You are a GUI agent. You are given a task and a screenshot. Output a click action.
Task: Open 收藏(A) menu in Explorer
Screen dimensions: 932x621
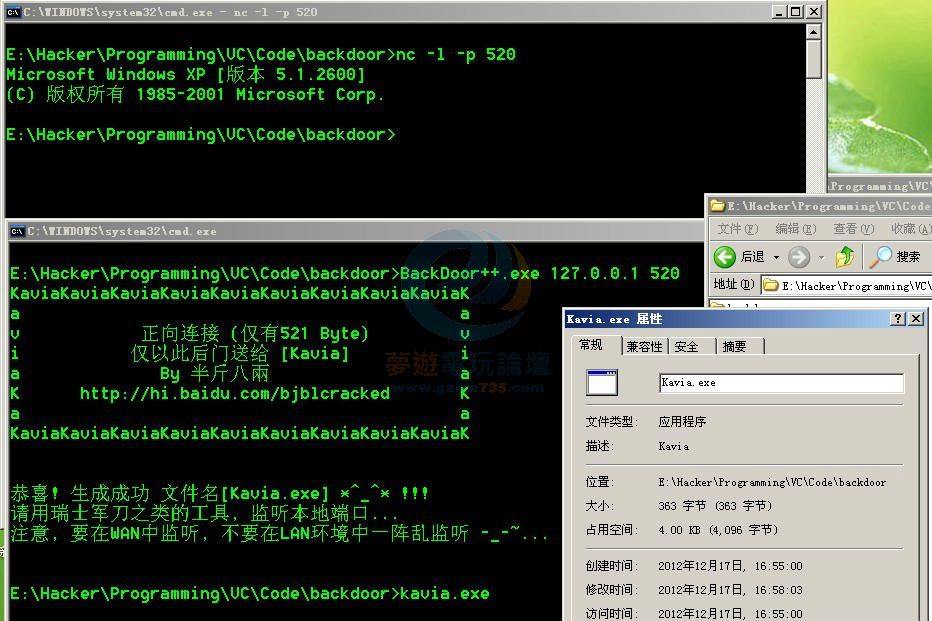click(x=911, y=229)
